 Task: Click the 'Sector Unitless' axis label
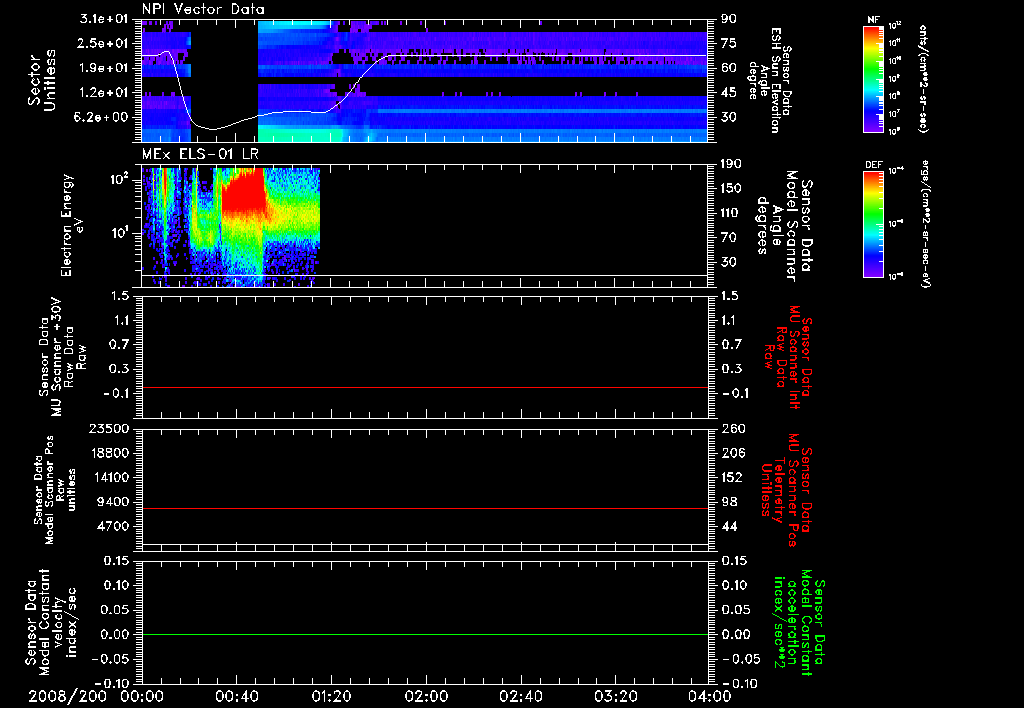pos(42,80)
